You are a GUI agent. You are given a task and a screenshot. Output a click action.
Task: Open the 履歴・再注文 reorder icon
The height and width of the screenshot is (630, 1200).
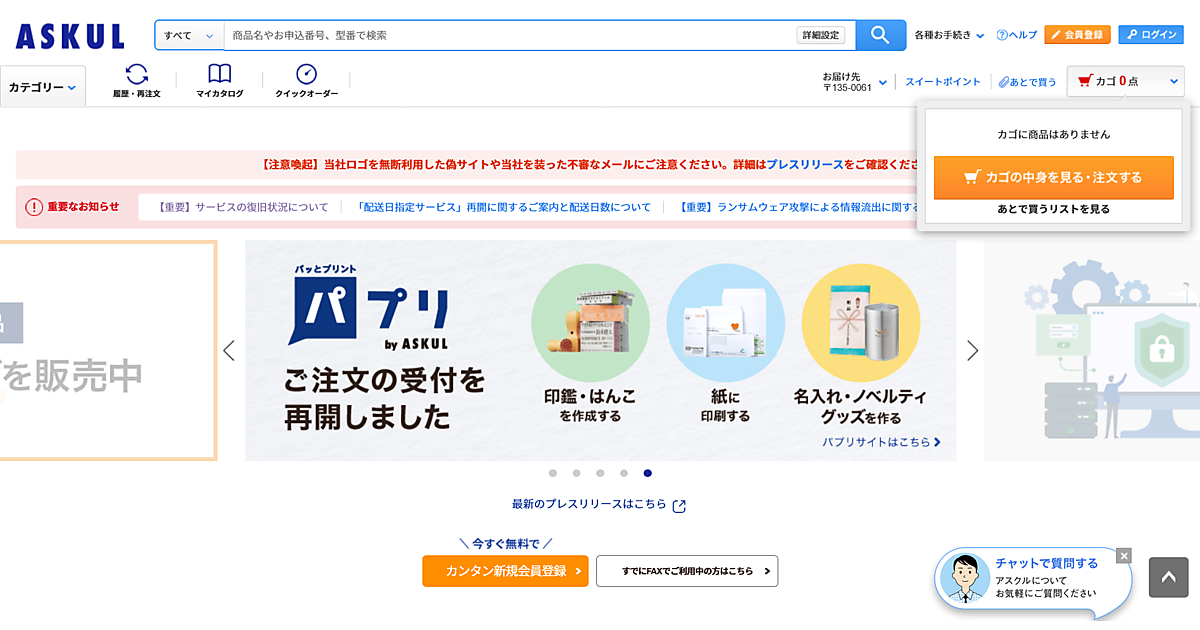137,81
